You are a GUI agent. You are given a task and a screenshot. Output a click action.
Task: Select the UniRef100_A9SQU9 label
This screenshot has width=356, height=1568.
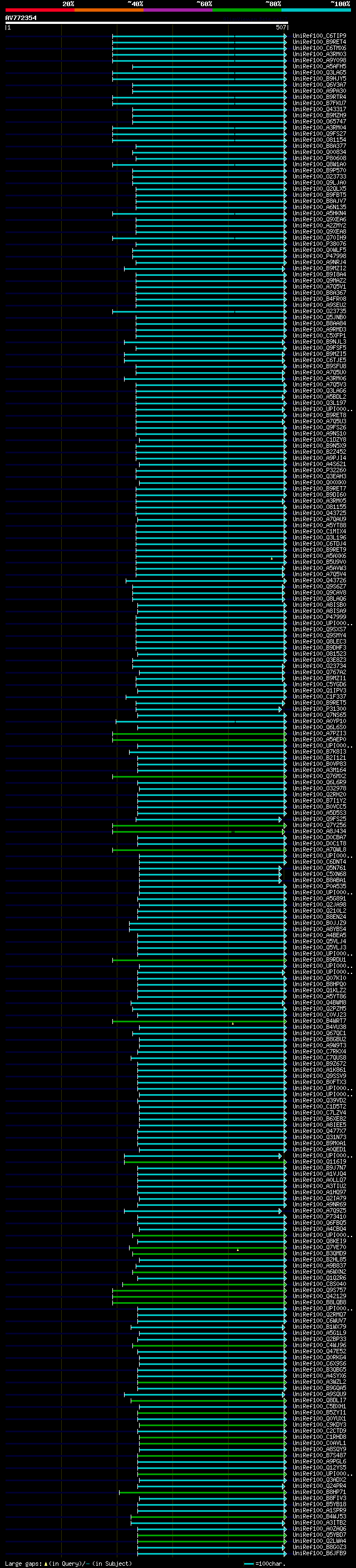click(x=319, y=1394)
